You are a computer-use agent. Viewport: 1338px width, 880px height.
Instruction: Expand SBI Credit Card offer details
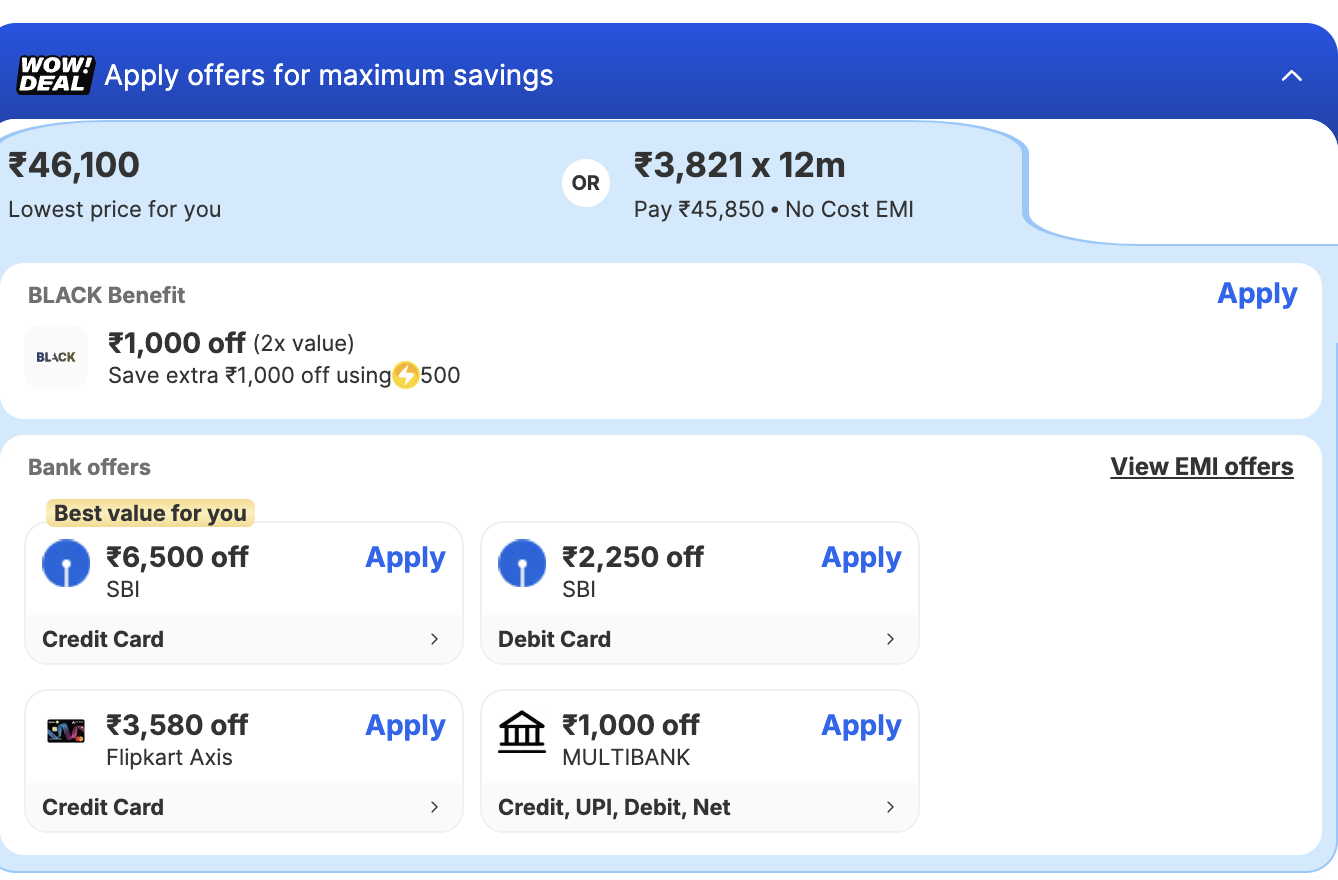[434, 639]
